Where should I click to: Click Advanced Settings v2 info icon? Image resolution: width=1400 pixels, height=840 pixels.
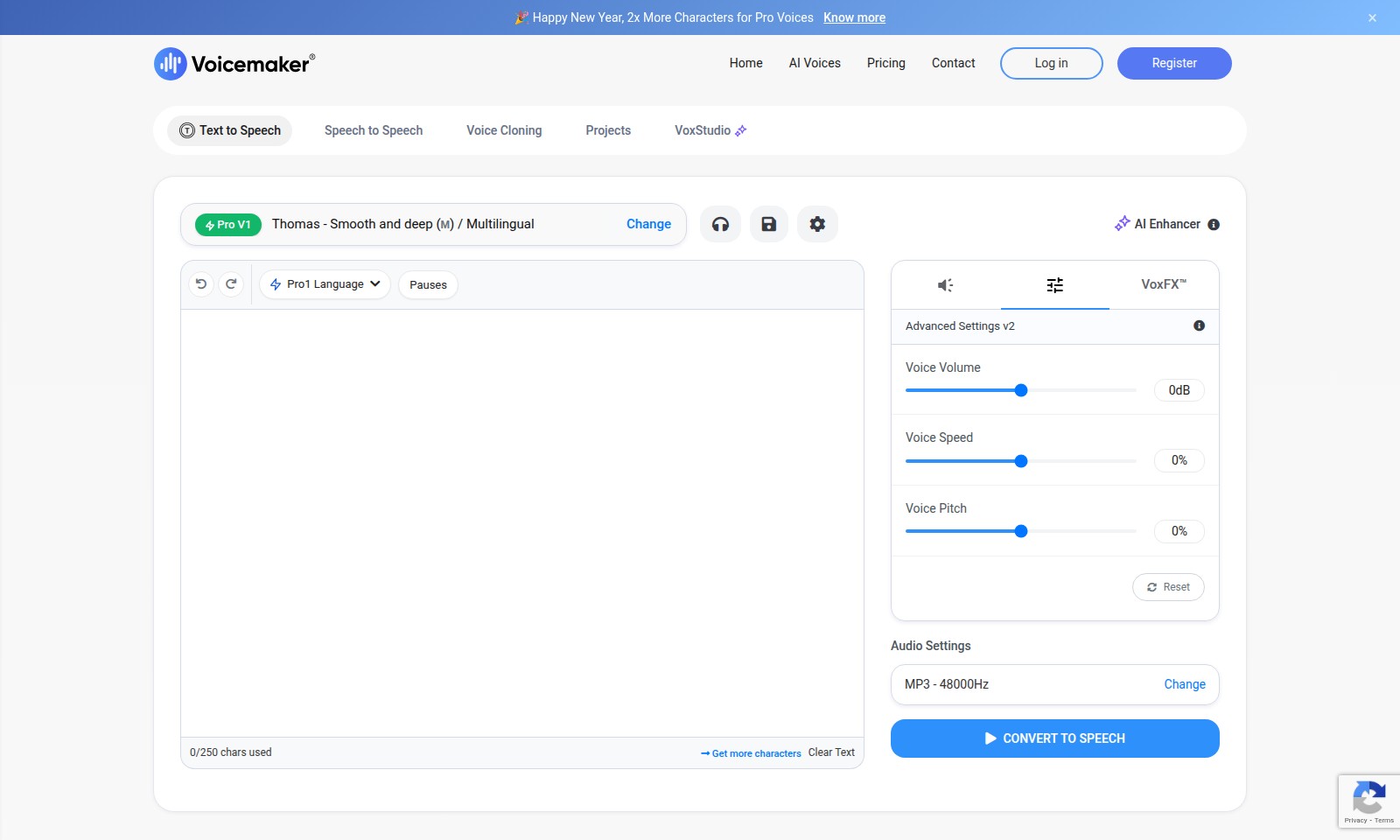click(1199, 325)
